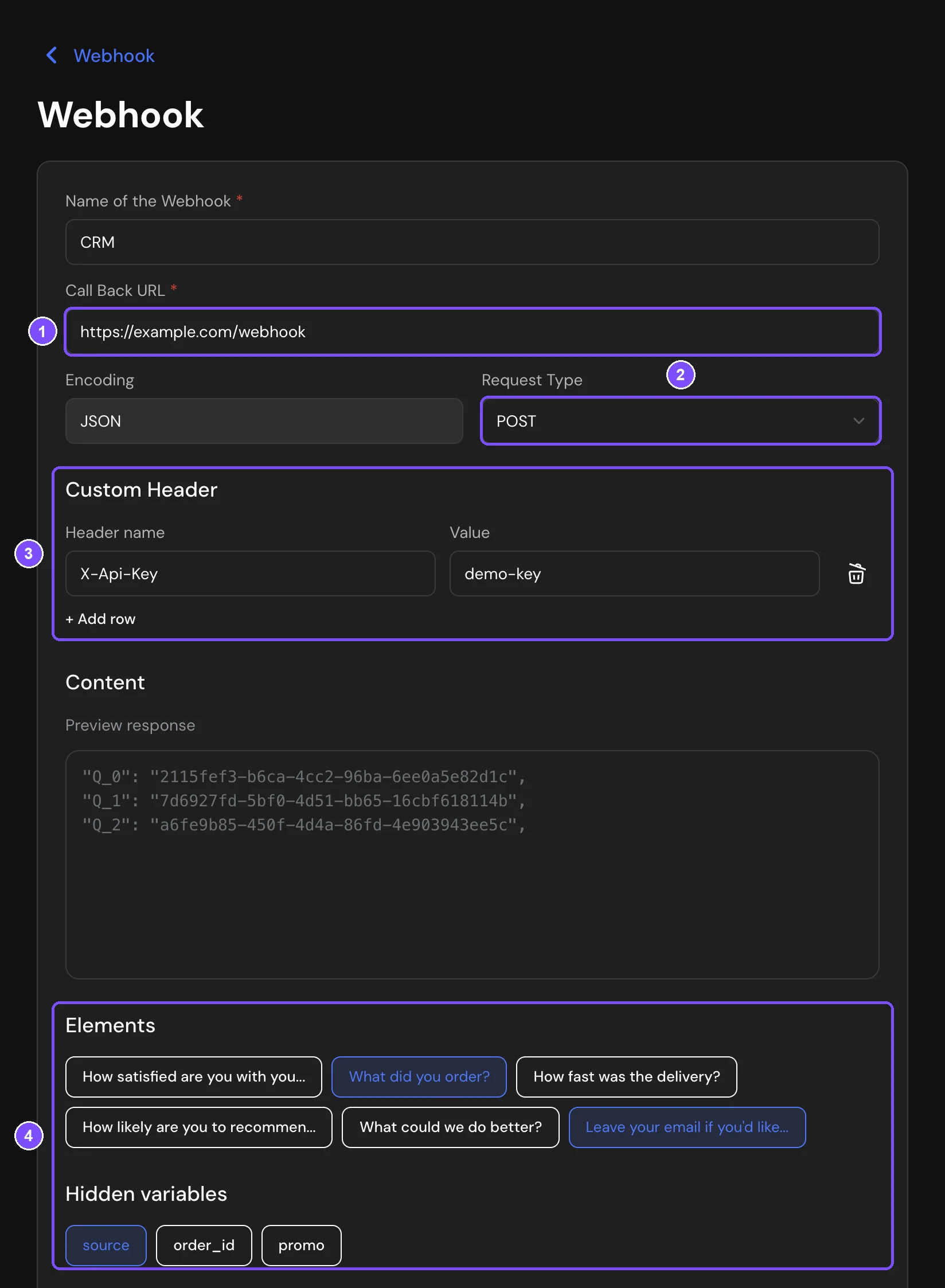The width and height of the screenshot is (945, 1288).
Task: Select the order_id hidden variable
Action: click(x=204, y=1245)
